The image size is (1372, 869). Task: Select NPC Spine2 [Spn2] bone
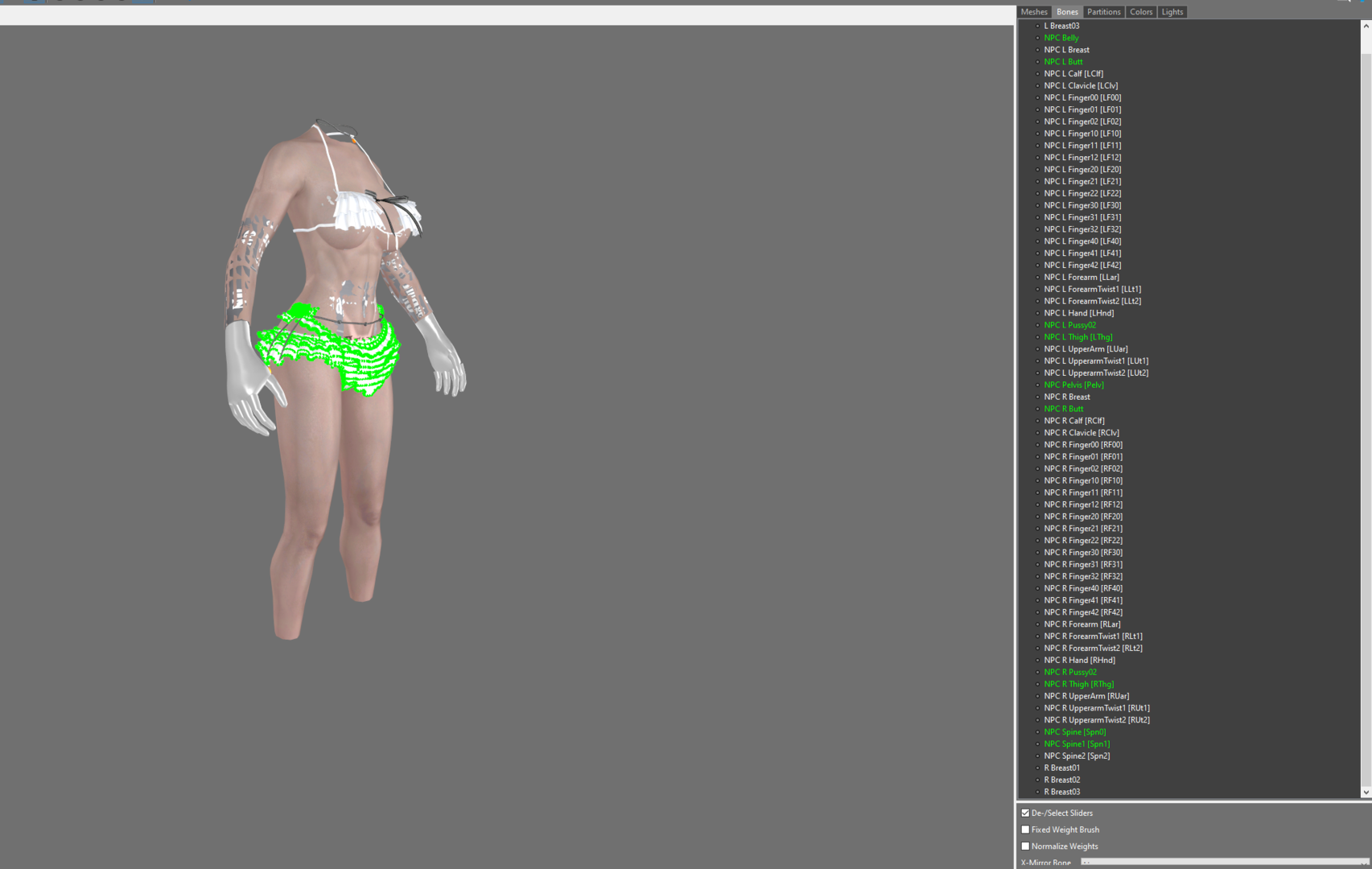[x=1077, y=756]
